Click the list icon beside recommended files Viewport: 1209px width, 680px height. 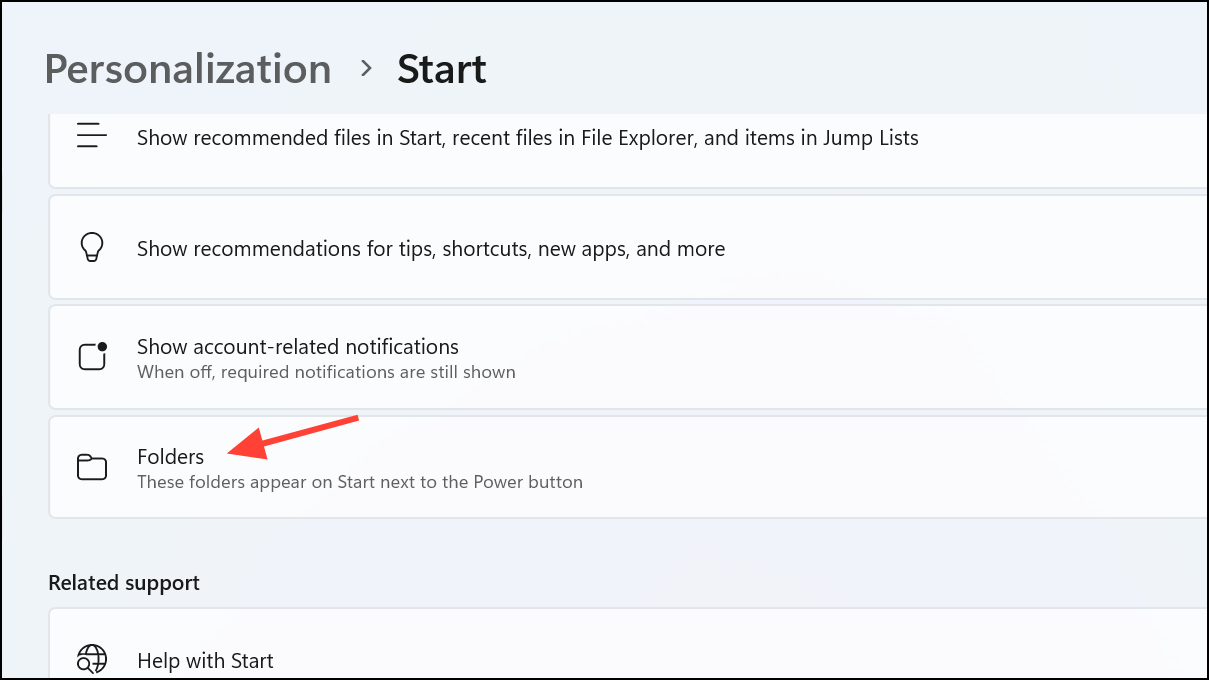pyautogui.click(x=92, y=137)
